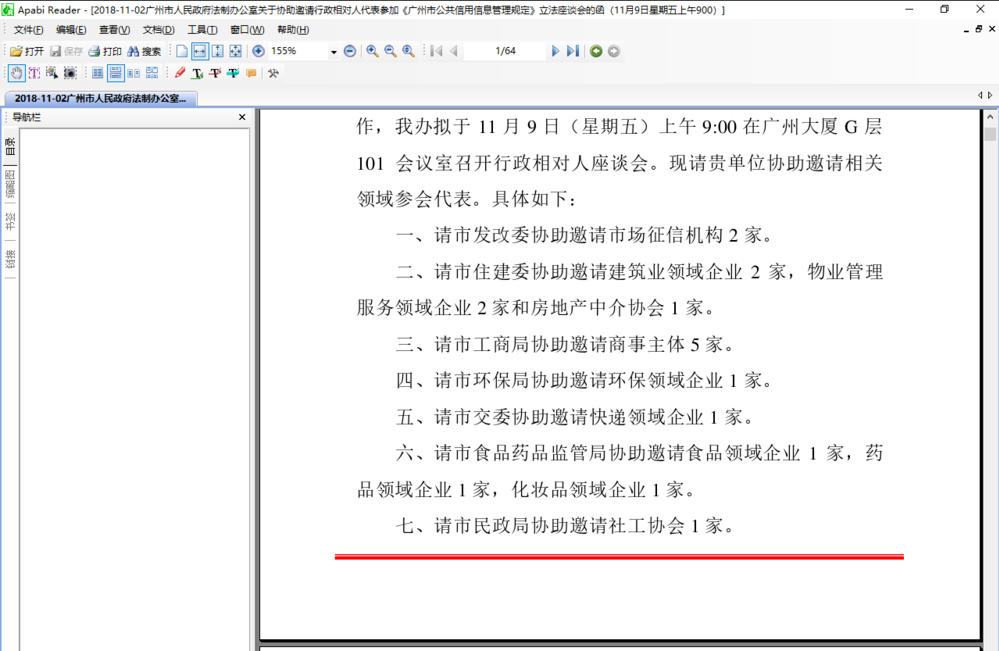Select the 2018-11-02 document tab
999x651 pixels.
click(x=100, y=99)
